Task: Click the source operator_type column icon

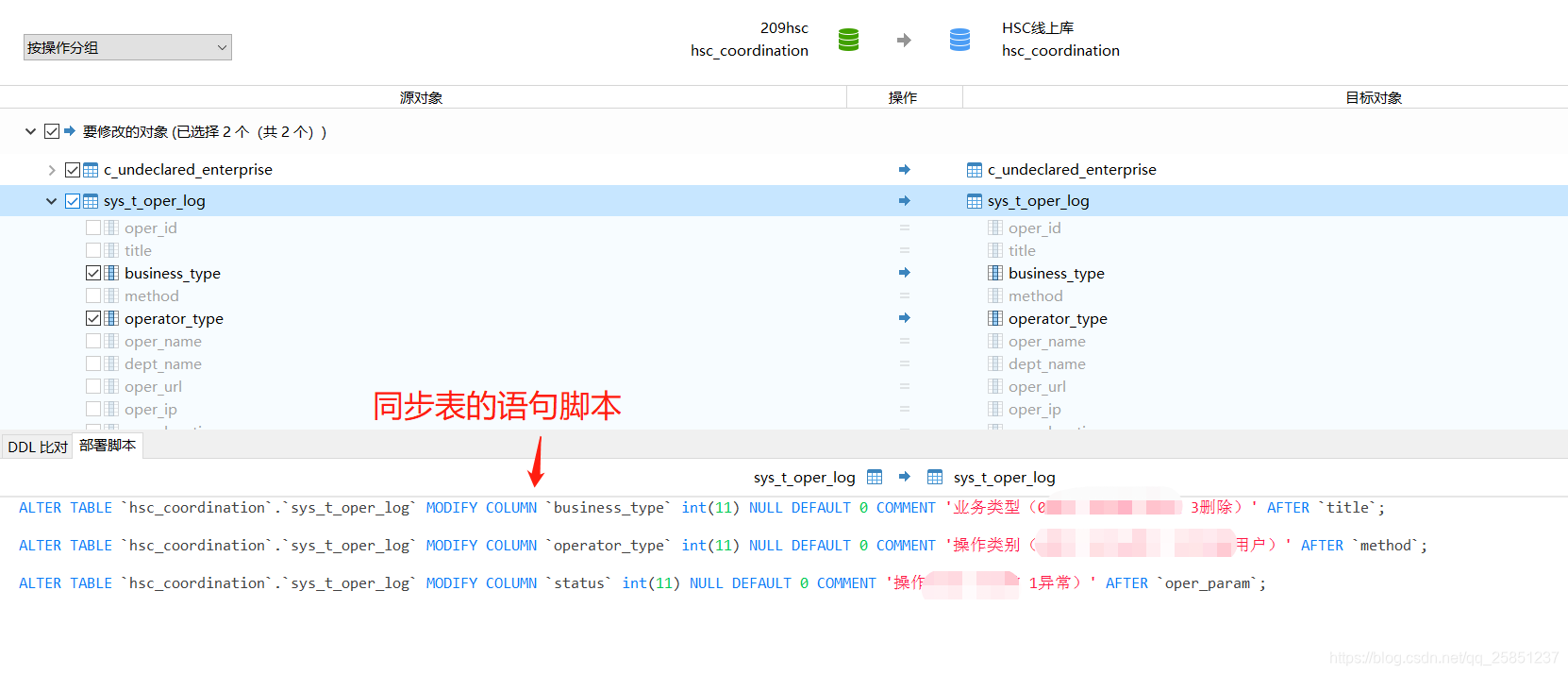Action: click(x=111, y=318)
